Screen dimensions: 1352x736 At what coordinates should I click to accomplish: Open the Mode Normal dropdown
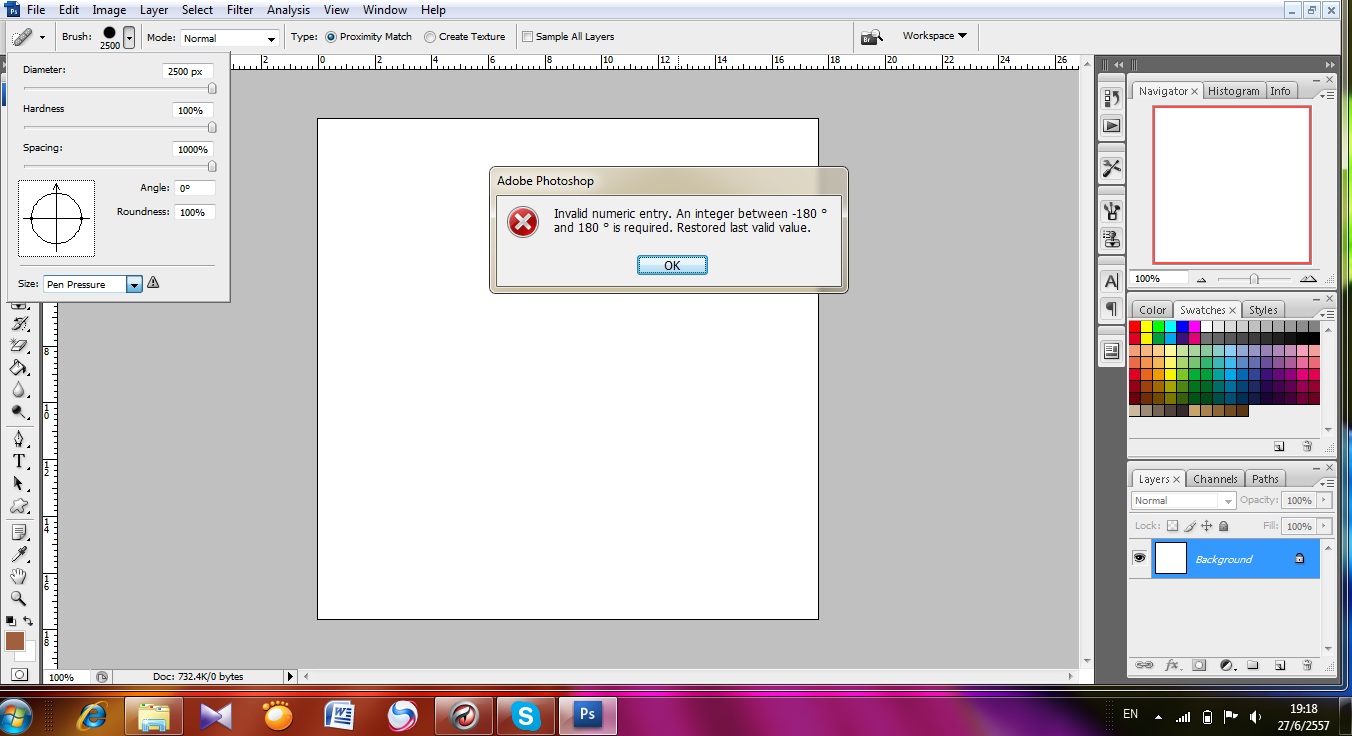(230, 38)
